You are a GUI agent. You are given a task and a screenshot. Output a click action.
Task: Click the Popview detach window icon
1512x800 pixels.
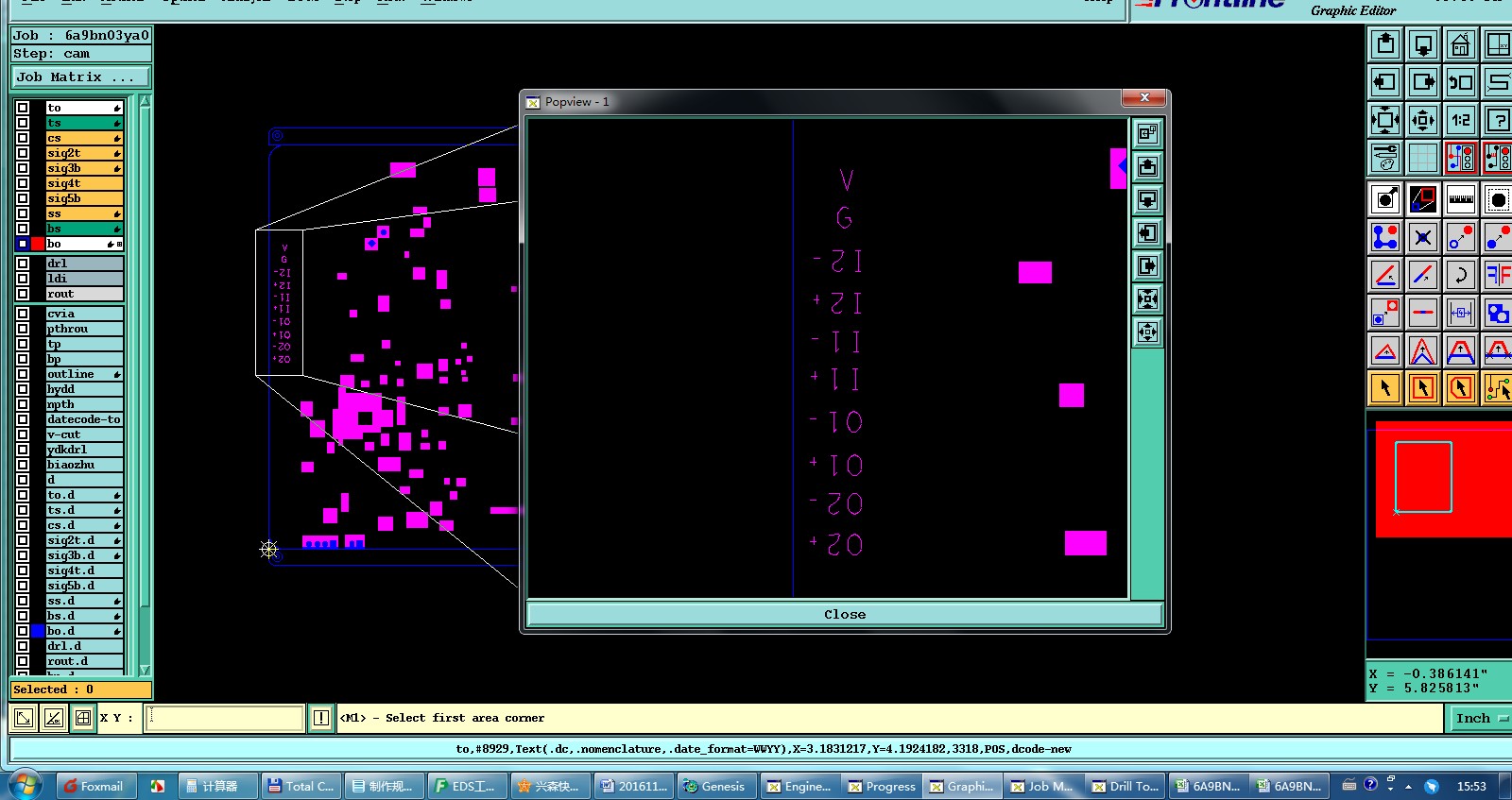point(1147,133)
